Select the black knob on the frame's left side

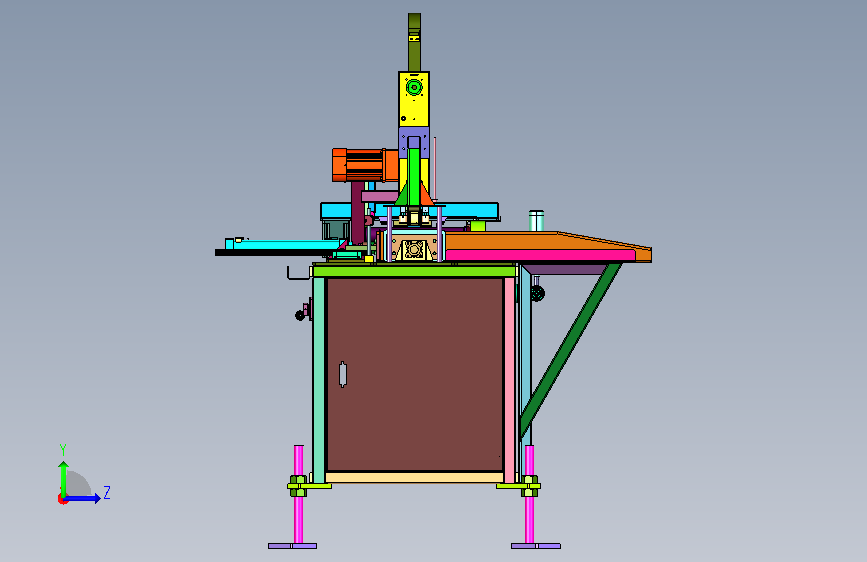click(x=300, y=315)
